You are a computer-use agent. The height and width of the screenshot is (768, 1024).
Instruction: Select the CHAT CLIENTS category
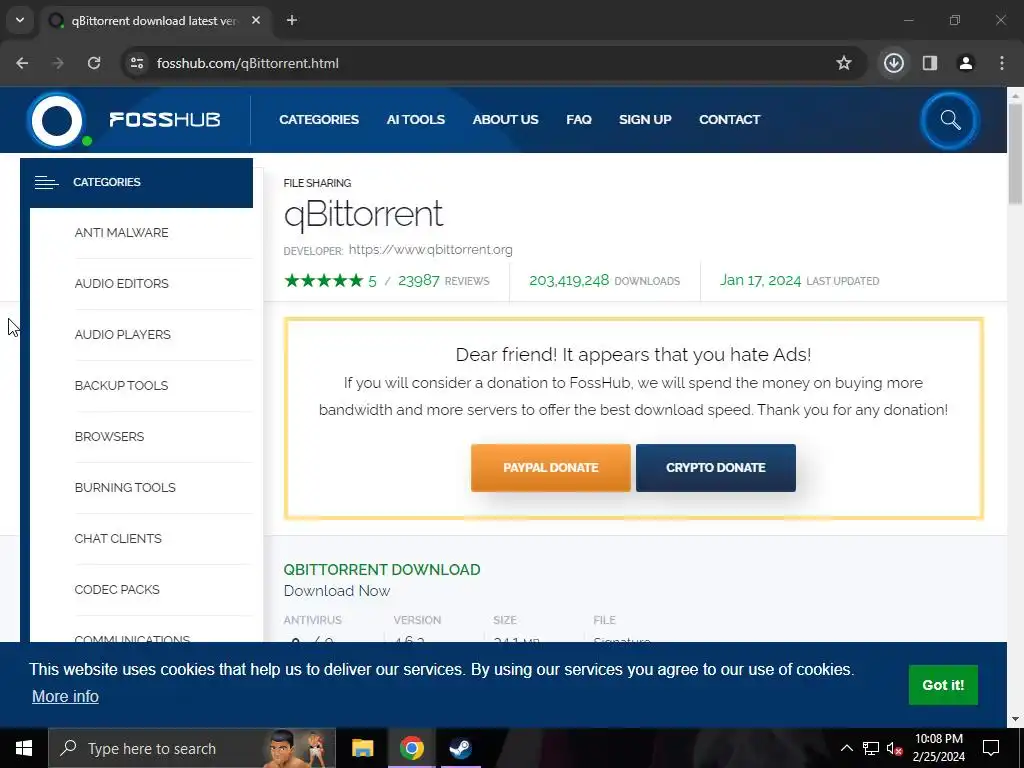click(x=118, y=538)
